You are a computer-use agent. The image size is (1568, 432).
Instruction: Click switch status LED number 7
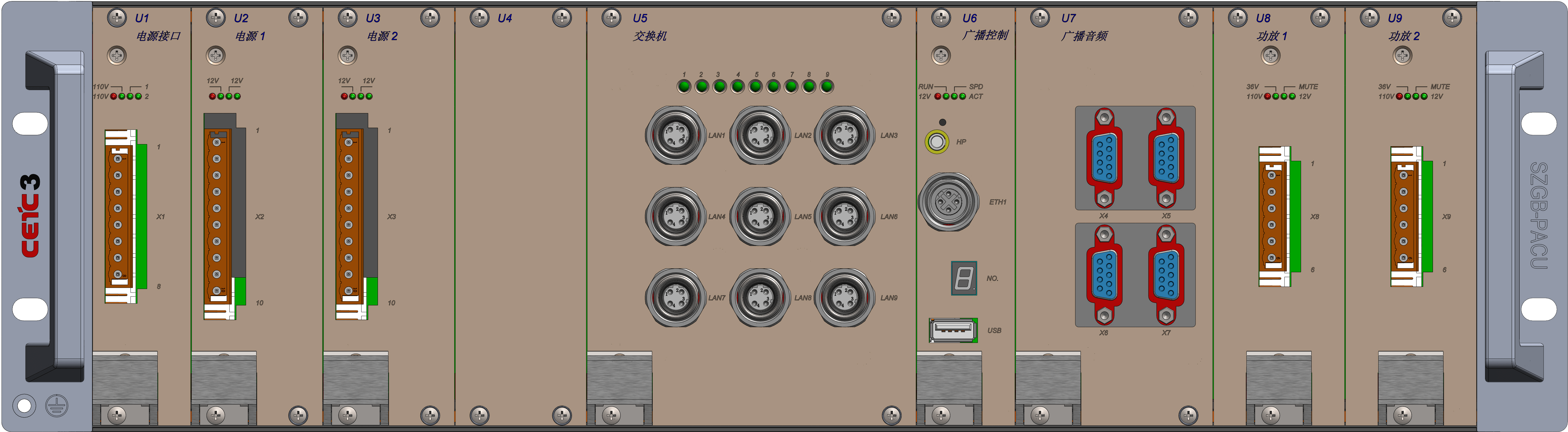click(x=791, y=87)
